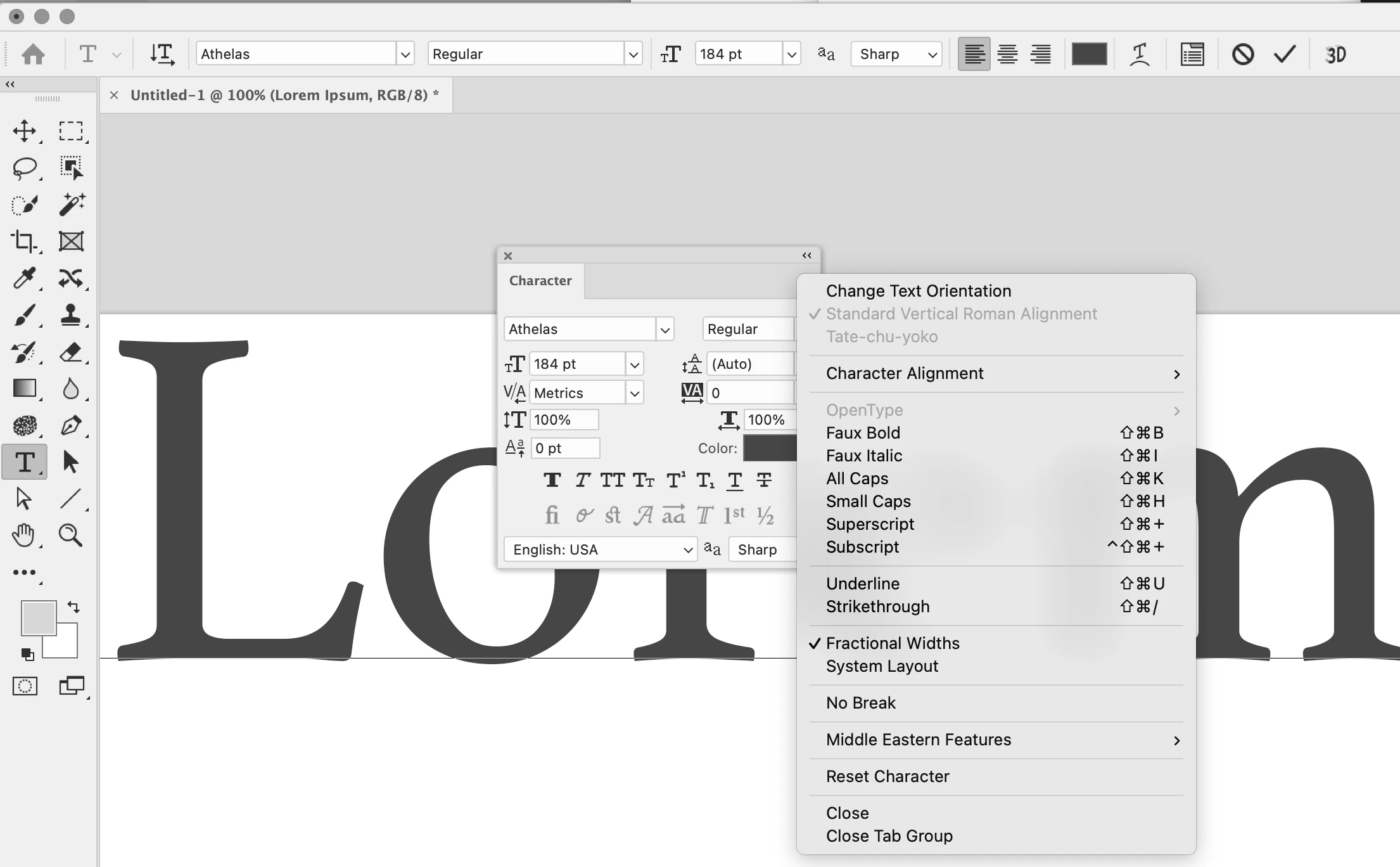Select the Crop tool

tap(25, 241)
